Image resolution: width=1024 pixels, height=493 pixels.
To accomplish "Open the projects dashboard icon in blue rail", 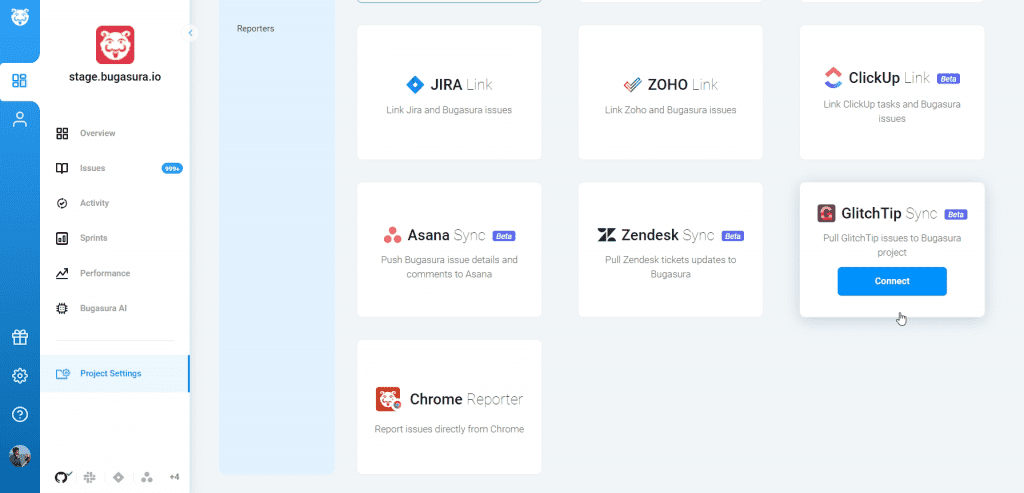I will click(20, 81).
